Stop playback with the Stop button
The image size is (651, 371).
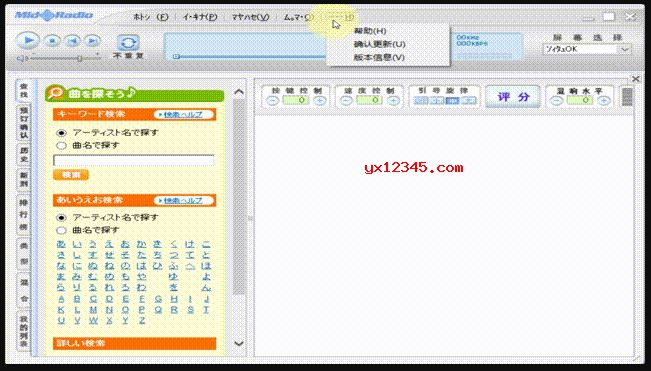pyautogui.click(x=52, y=41)
